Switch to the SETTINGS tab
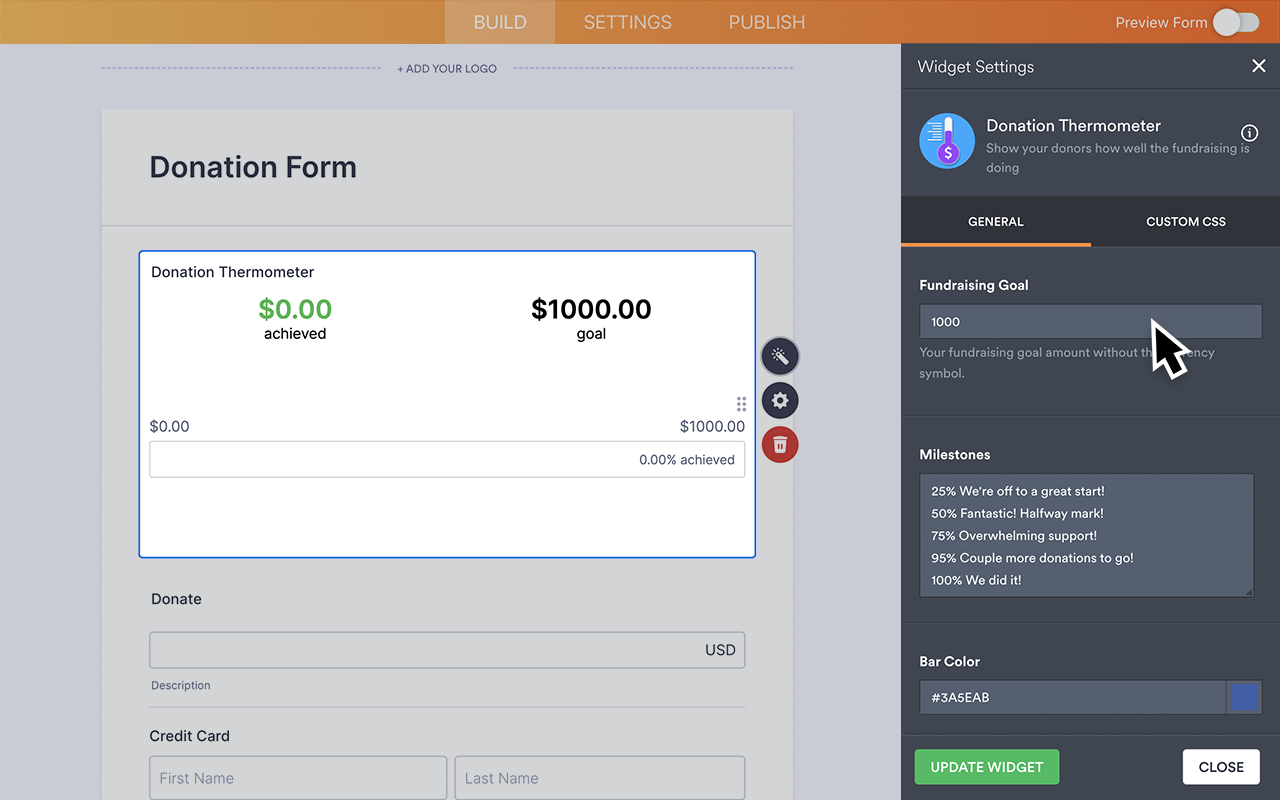1280x800 pixels. click(x=627, y=21)
